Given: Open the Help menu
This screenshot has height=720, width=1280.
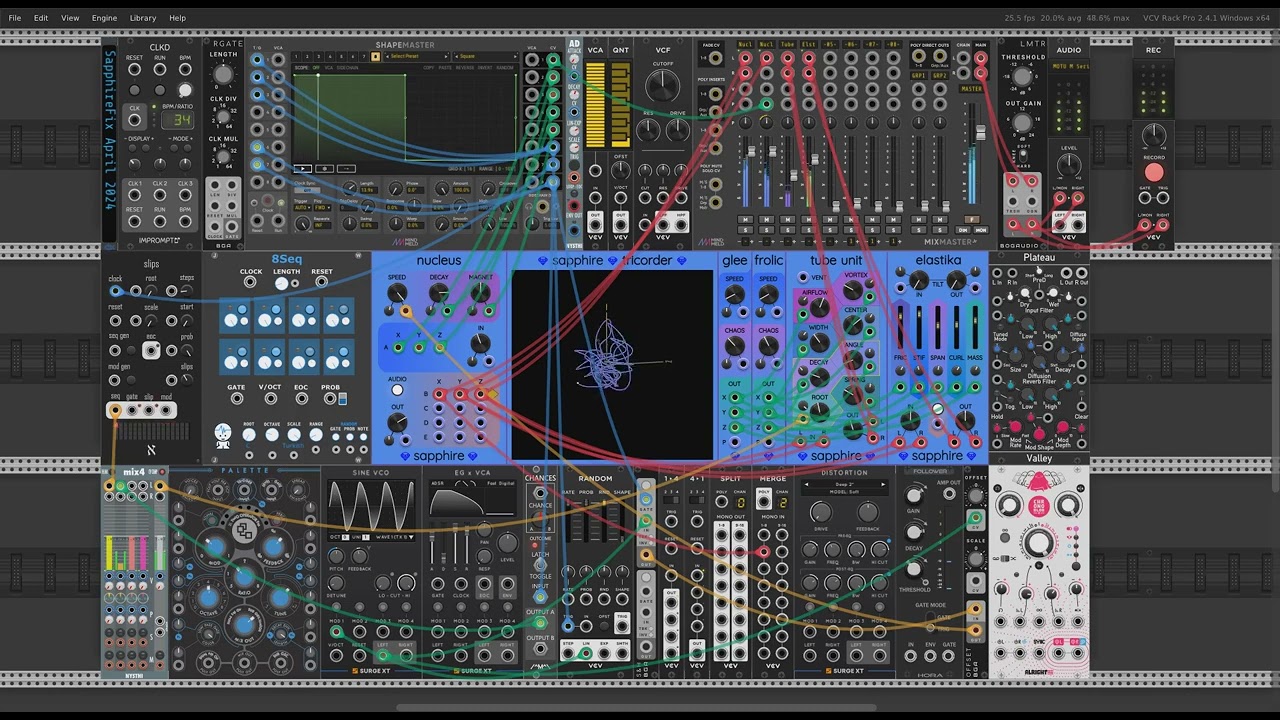Looking at the screenshot, I should [x=177, y=18].
